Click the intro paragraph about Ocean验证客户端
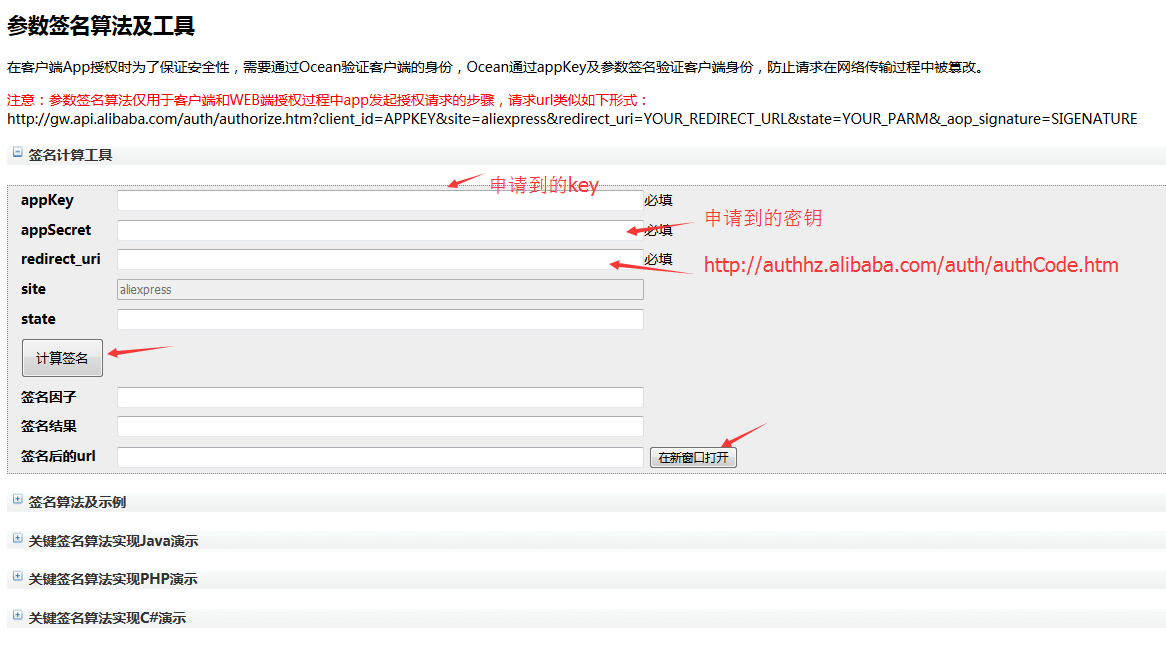 pos(497,68)
